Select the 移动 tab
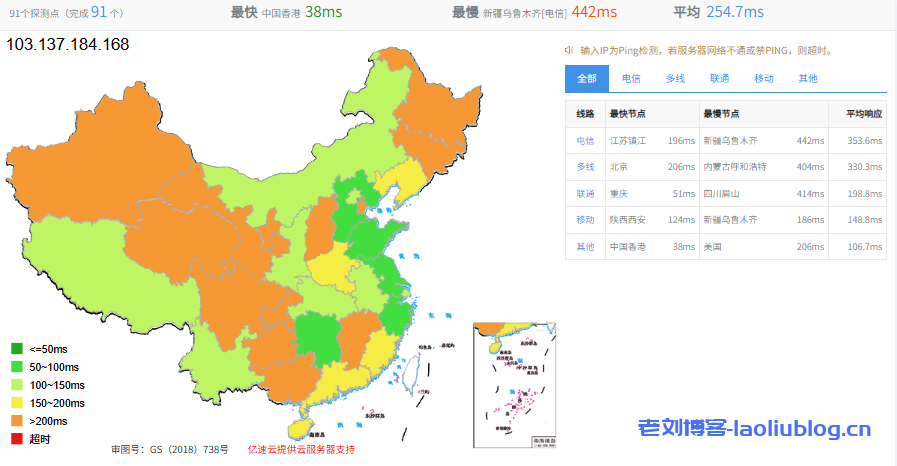 click(x=763, y=78)
